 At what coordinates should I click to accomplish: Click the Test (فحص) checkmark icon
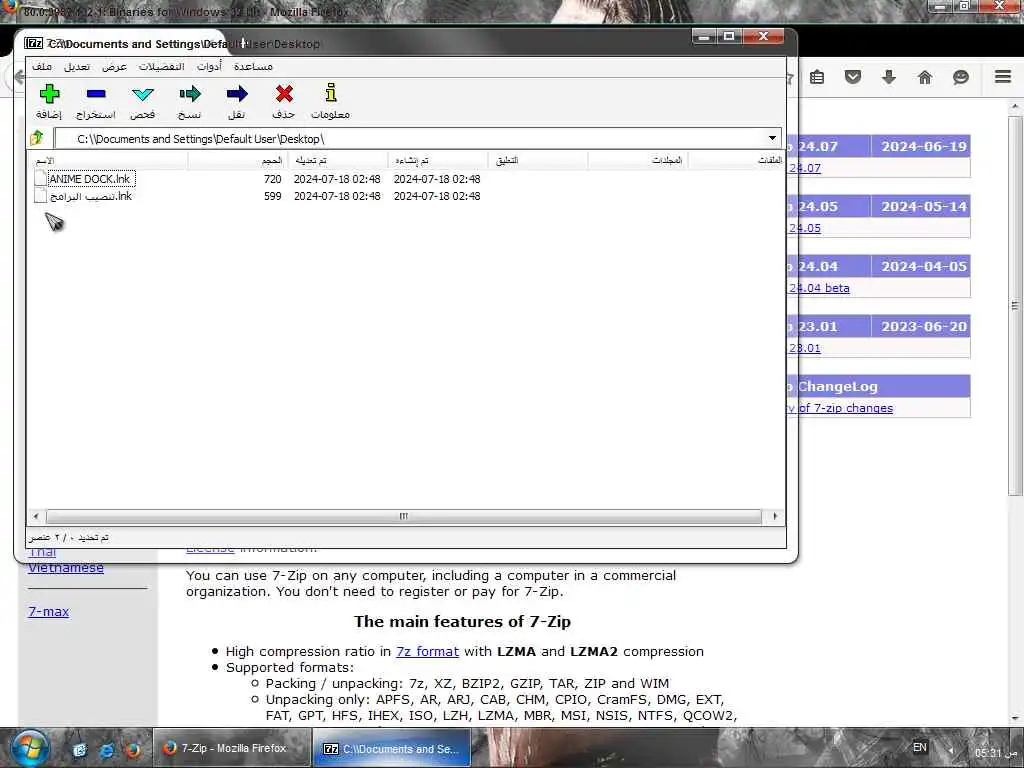point(142,94)
